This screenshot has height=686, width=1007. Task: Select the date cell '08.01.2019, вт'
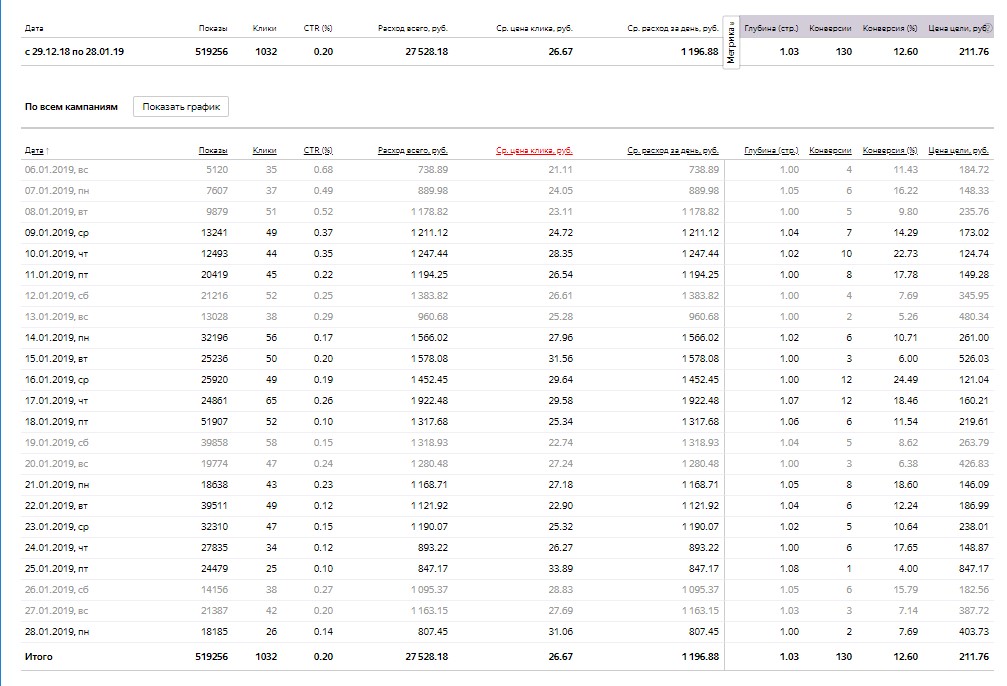pyautogui.click(x=57, y=211)
